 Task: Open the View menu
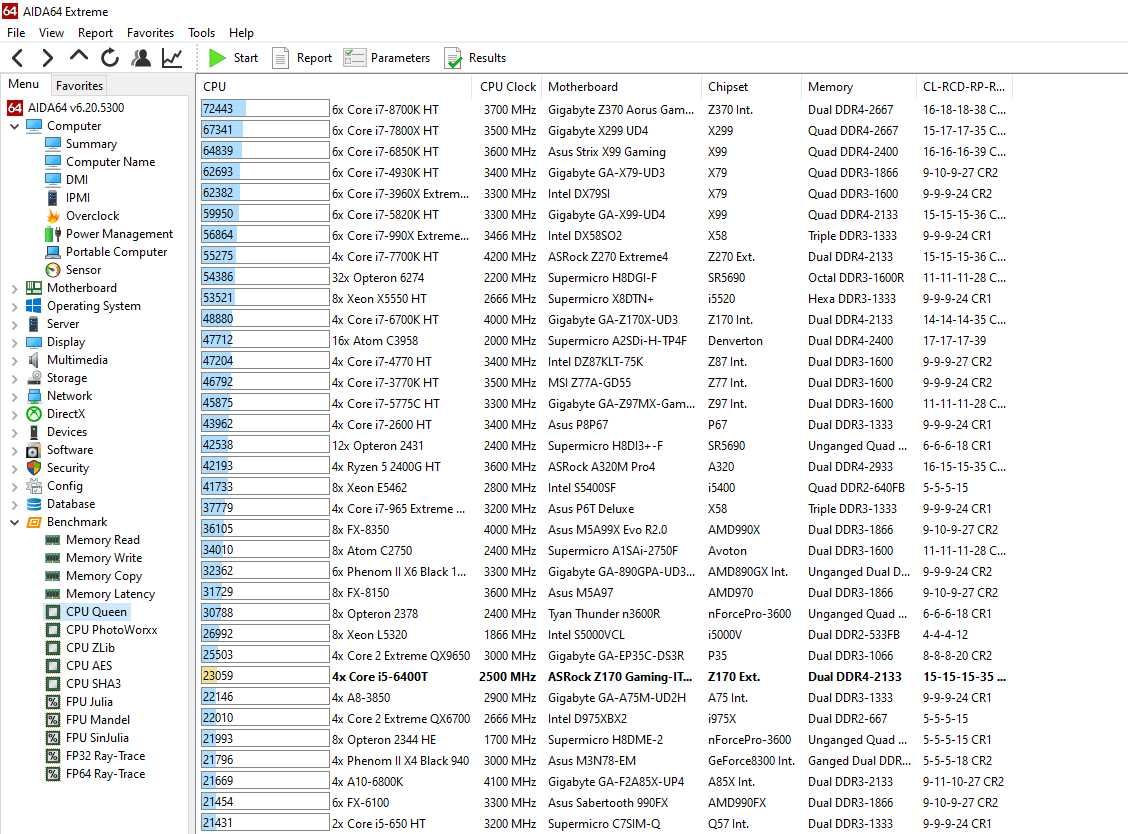coord(51,32)
